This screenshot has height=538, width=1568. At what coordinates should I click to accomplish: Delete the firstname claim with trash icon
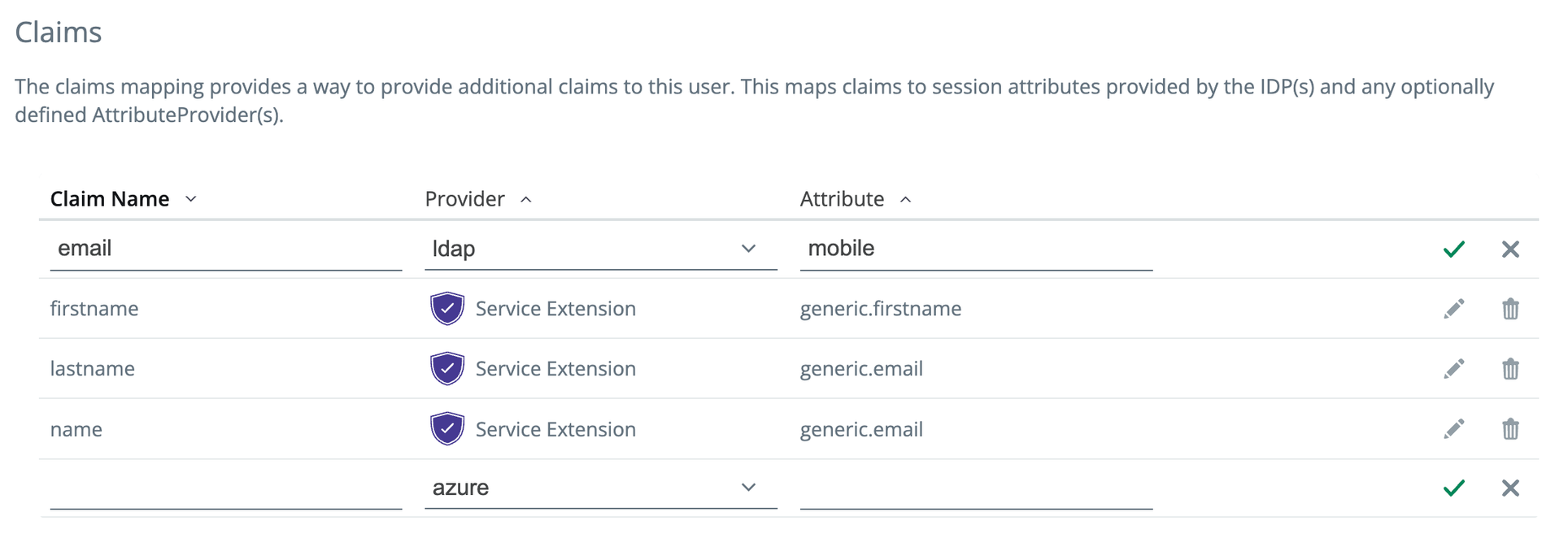1510,309
